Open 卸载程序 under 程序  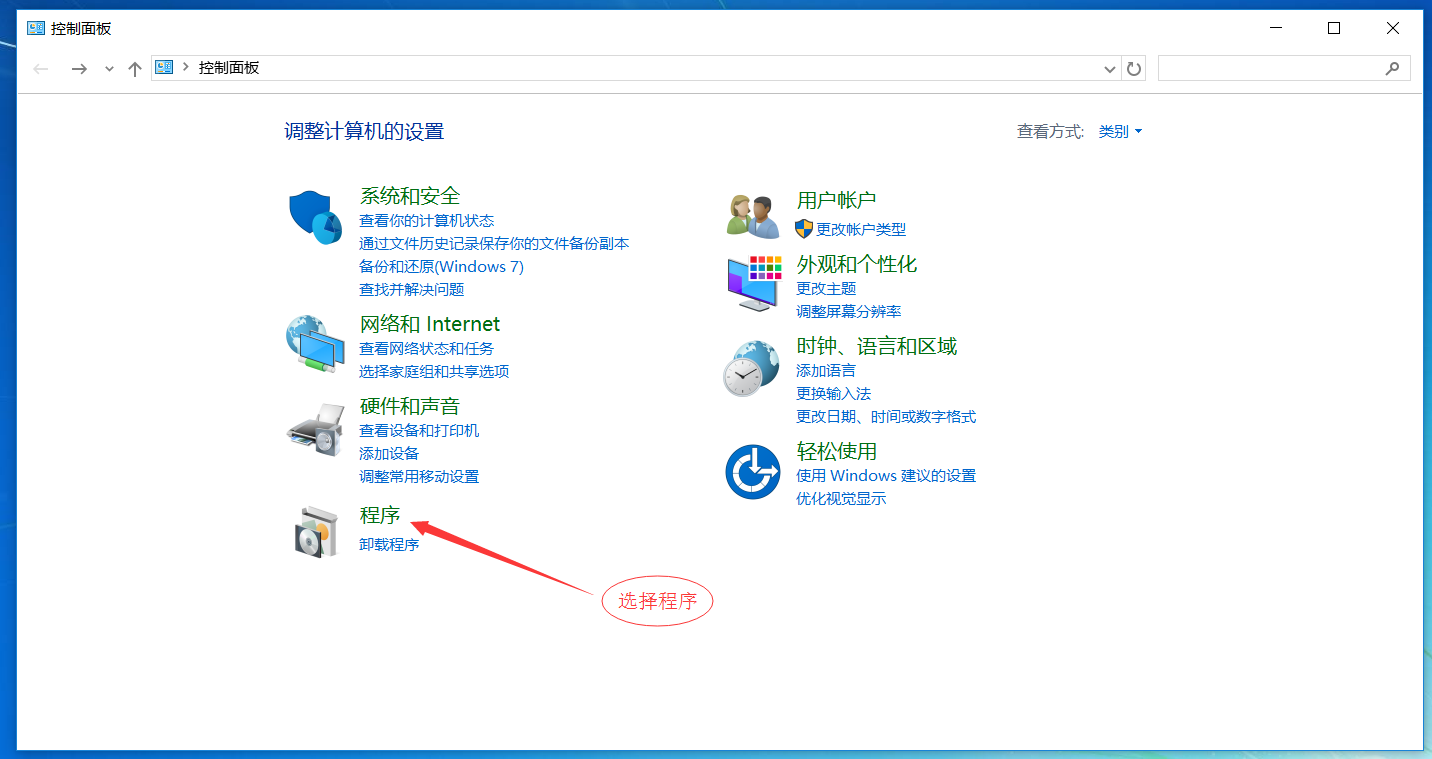tap(389, 544)
